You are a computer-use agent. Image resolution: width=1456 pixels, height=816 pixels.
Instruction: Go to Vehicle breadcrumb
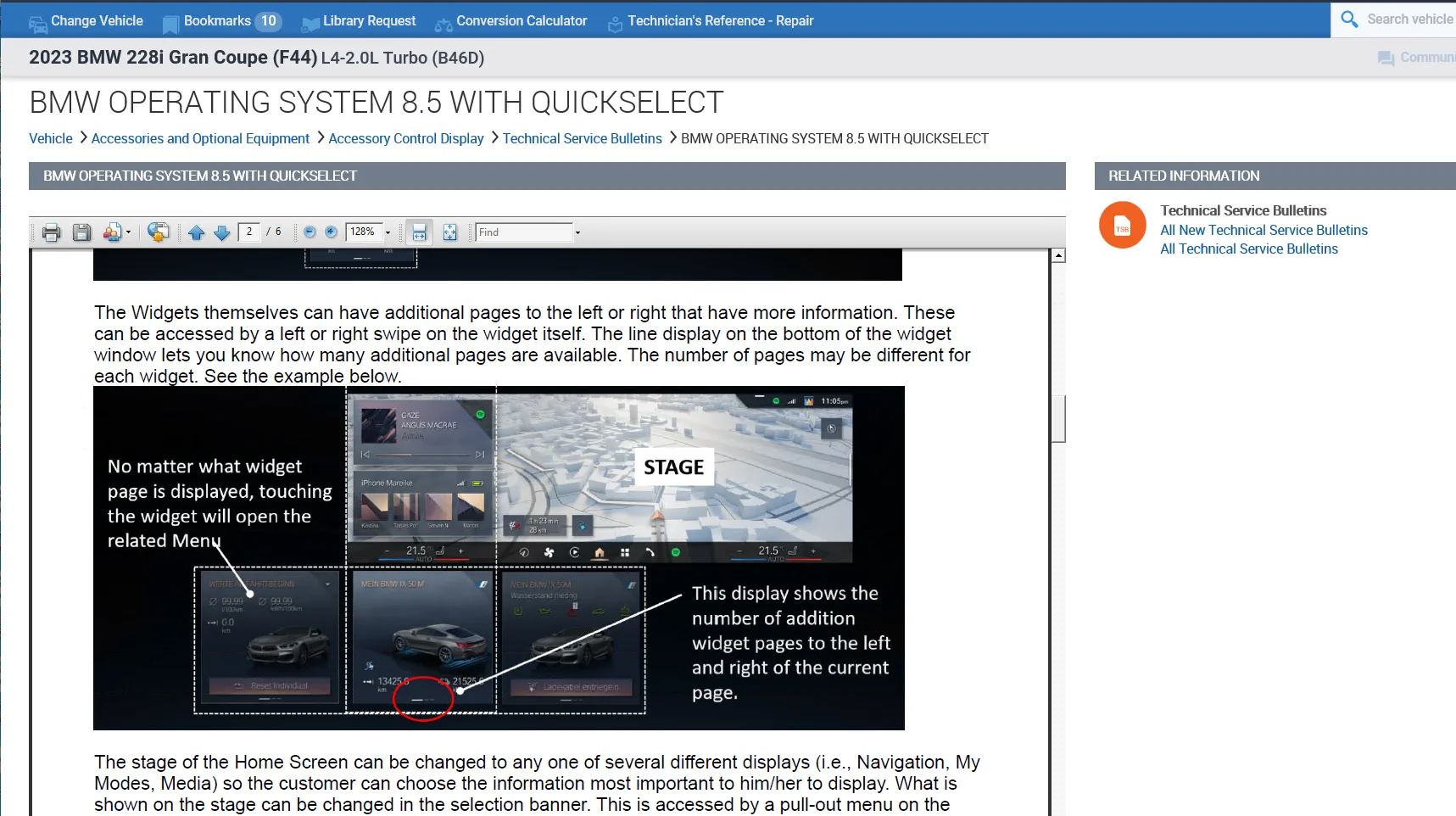coord(51,138)
